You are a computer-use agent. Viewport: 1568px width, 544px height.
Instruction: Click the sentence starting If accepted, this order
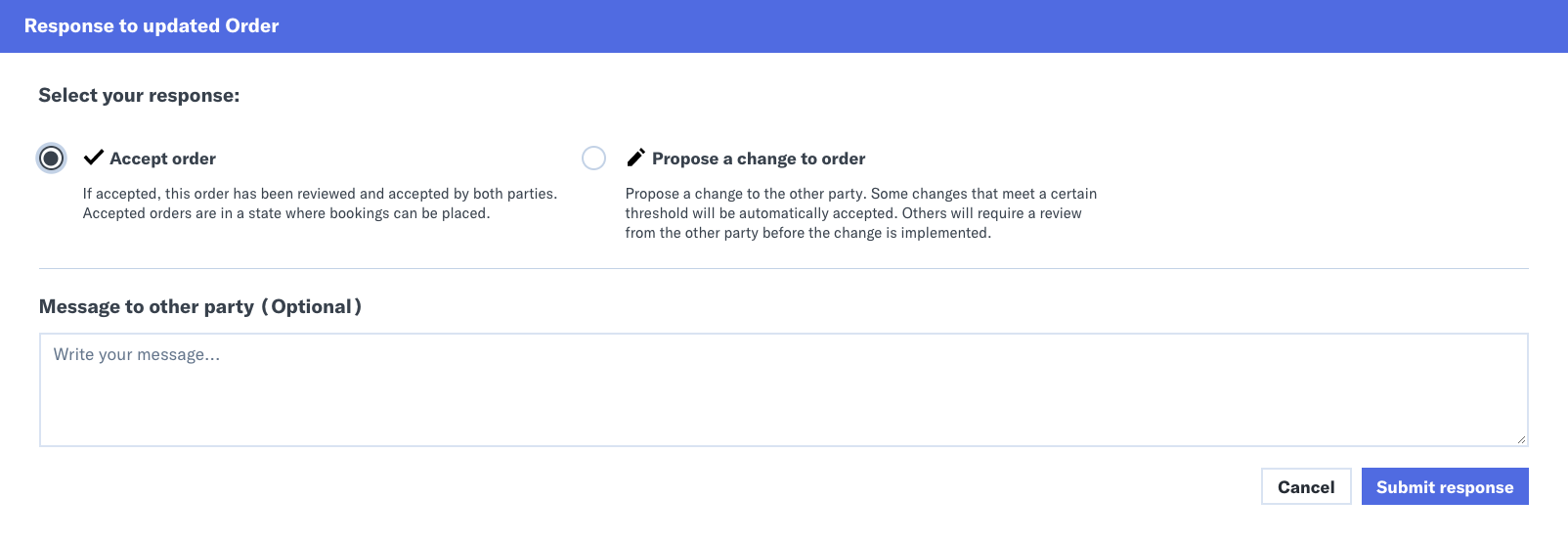[x=320, y=194]
